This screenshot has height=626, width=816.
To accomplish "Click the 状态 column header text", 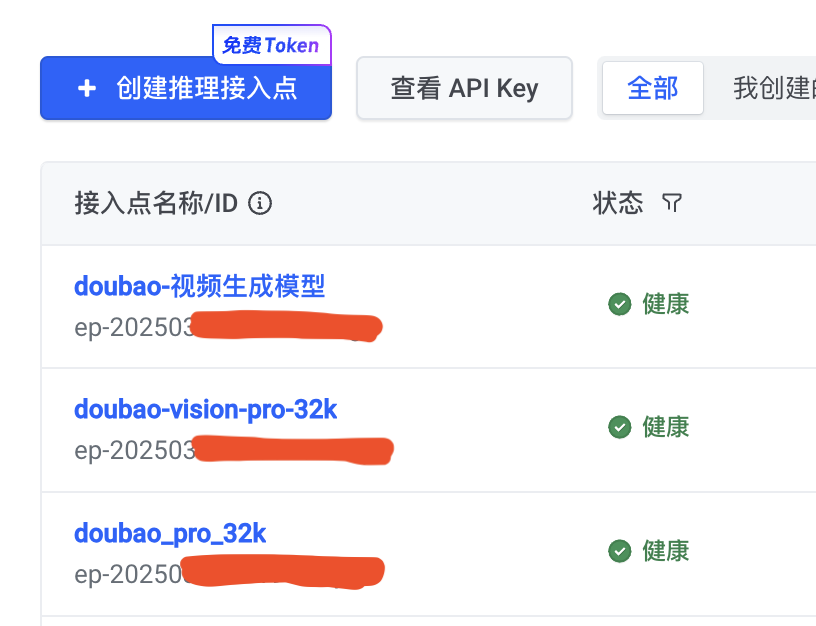I will click(x=618, y=204).
